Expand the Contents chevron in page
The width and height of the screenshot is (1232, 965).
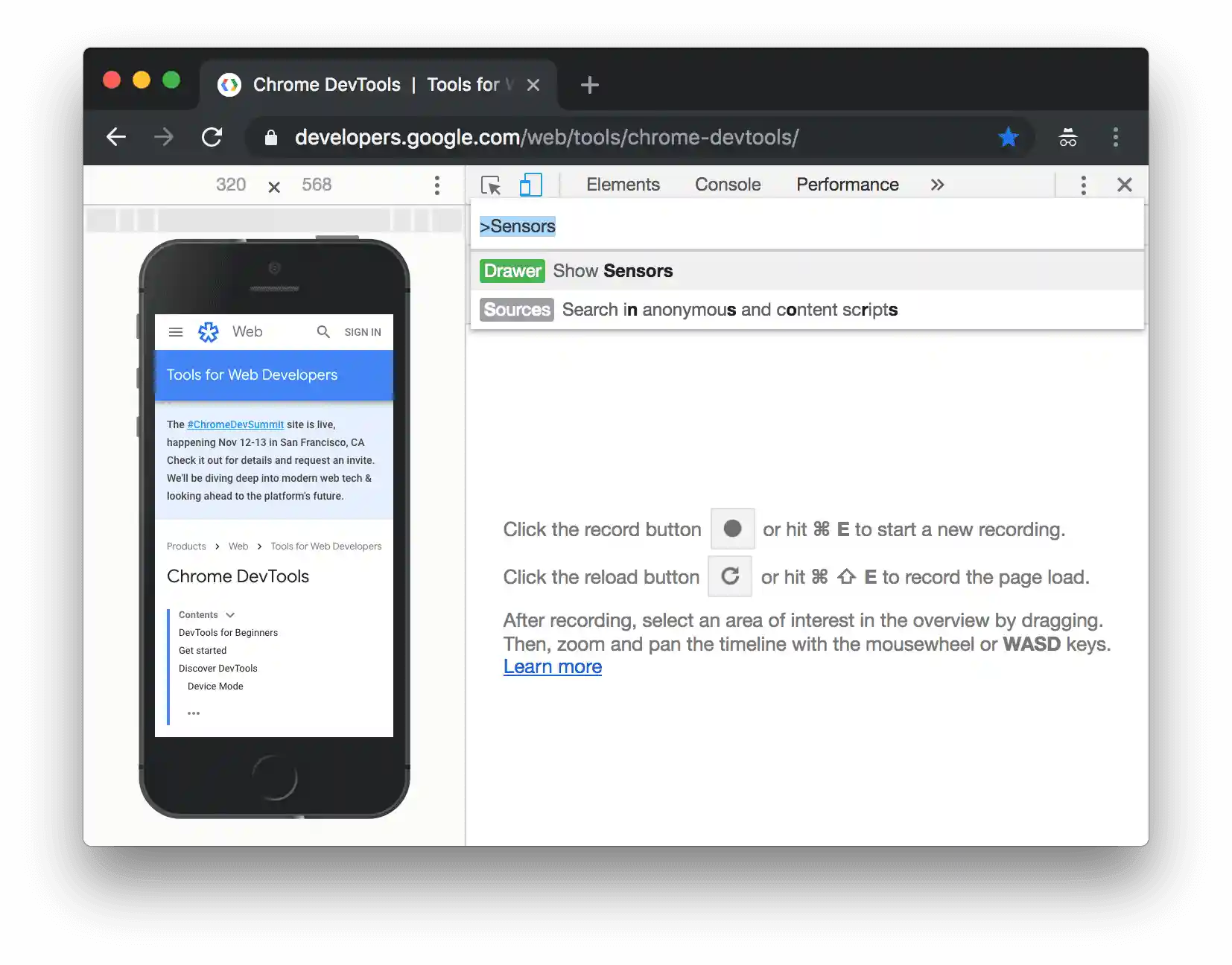coord(230,615)
